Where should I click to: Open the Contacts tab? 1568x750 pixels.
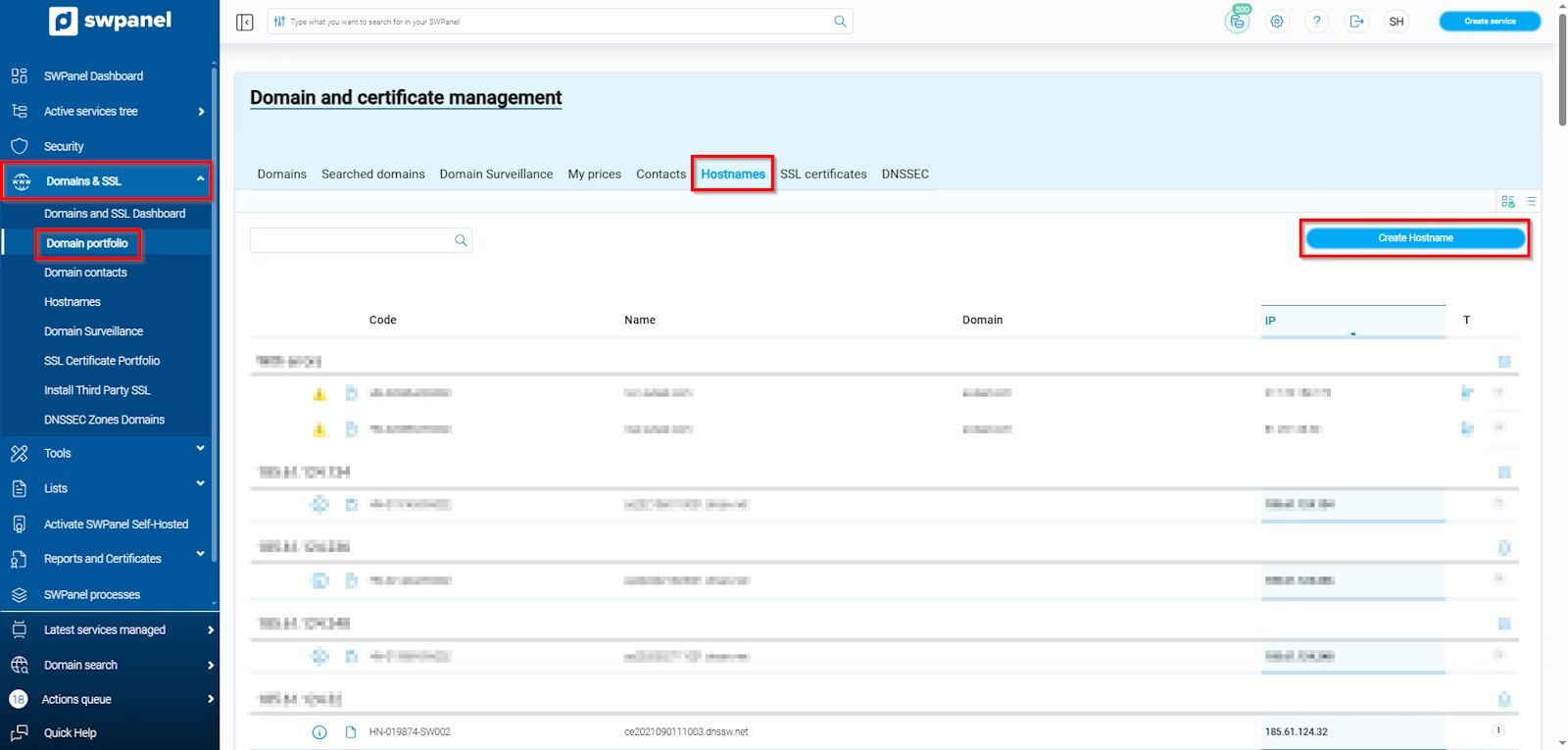[661, 174]
